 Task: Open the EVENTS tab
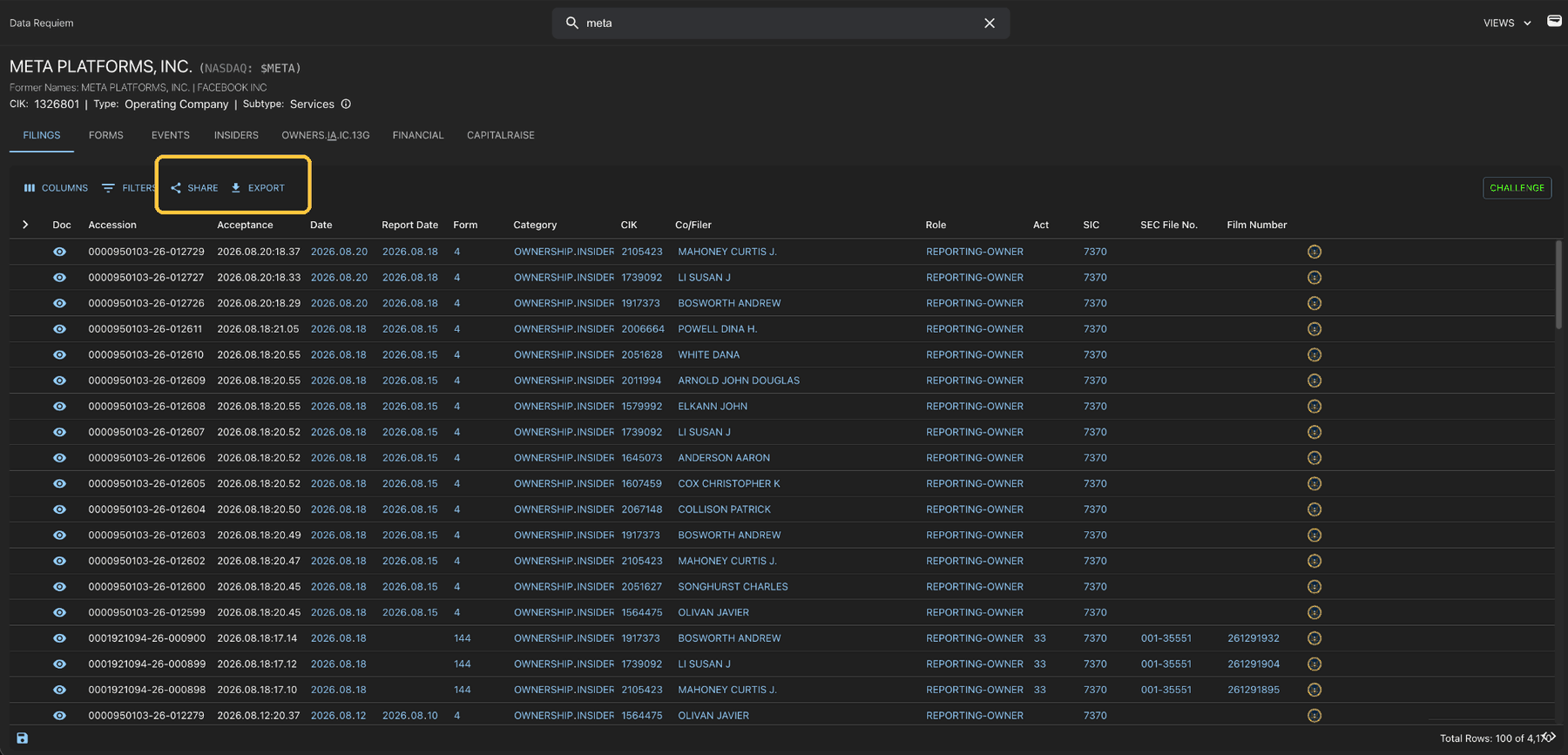click(x=171, y=135)
